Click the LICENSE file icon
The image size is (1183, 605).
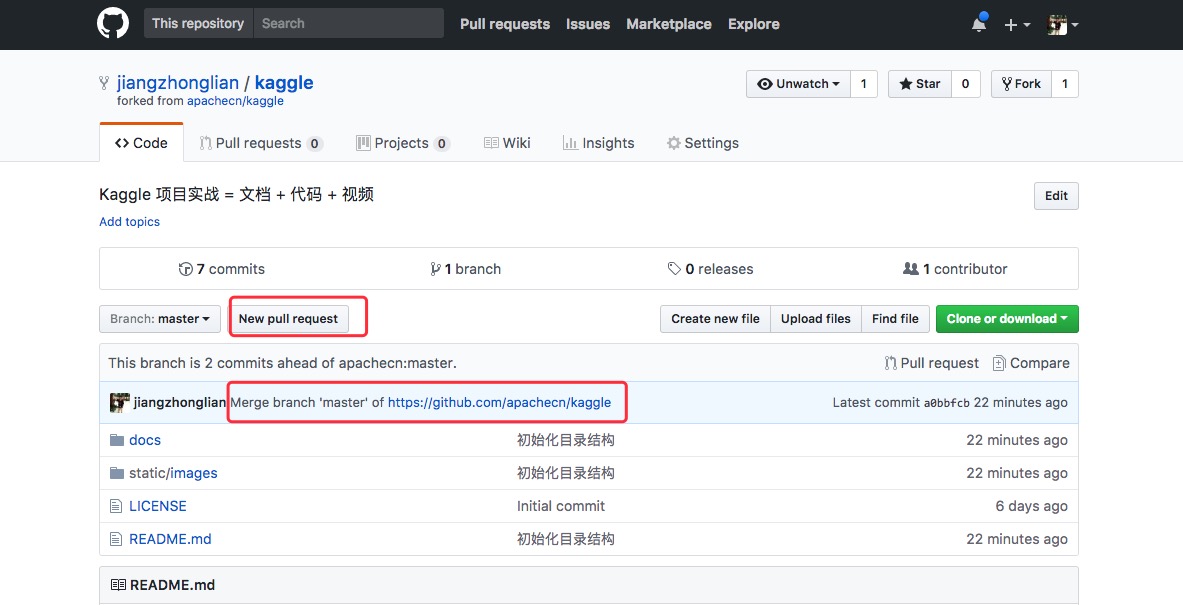click(x=117, y=506)
